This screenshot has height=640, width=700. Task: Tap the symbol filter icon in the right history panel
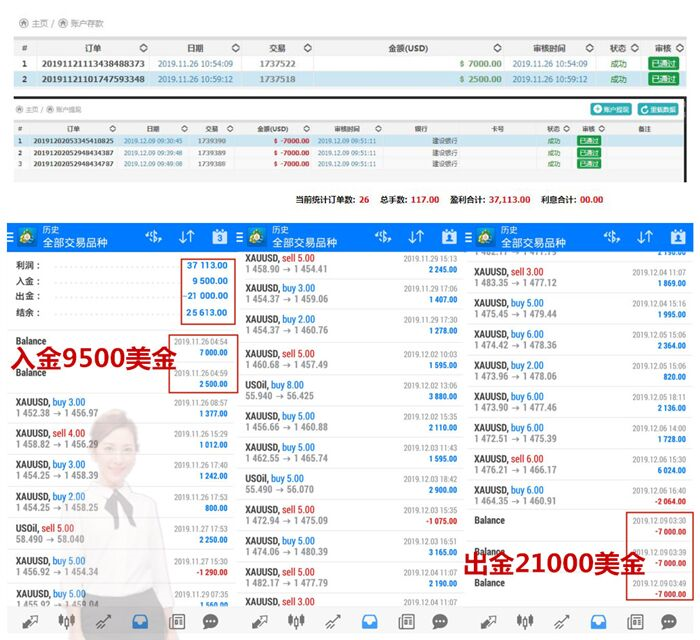point(612,237)
